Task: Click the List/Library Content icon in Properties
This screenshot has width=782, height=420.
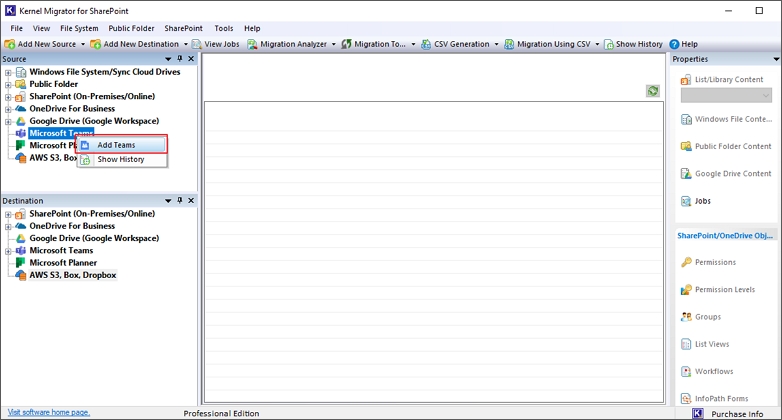Action: 686,80
